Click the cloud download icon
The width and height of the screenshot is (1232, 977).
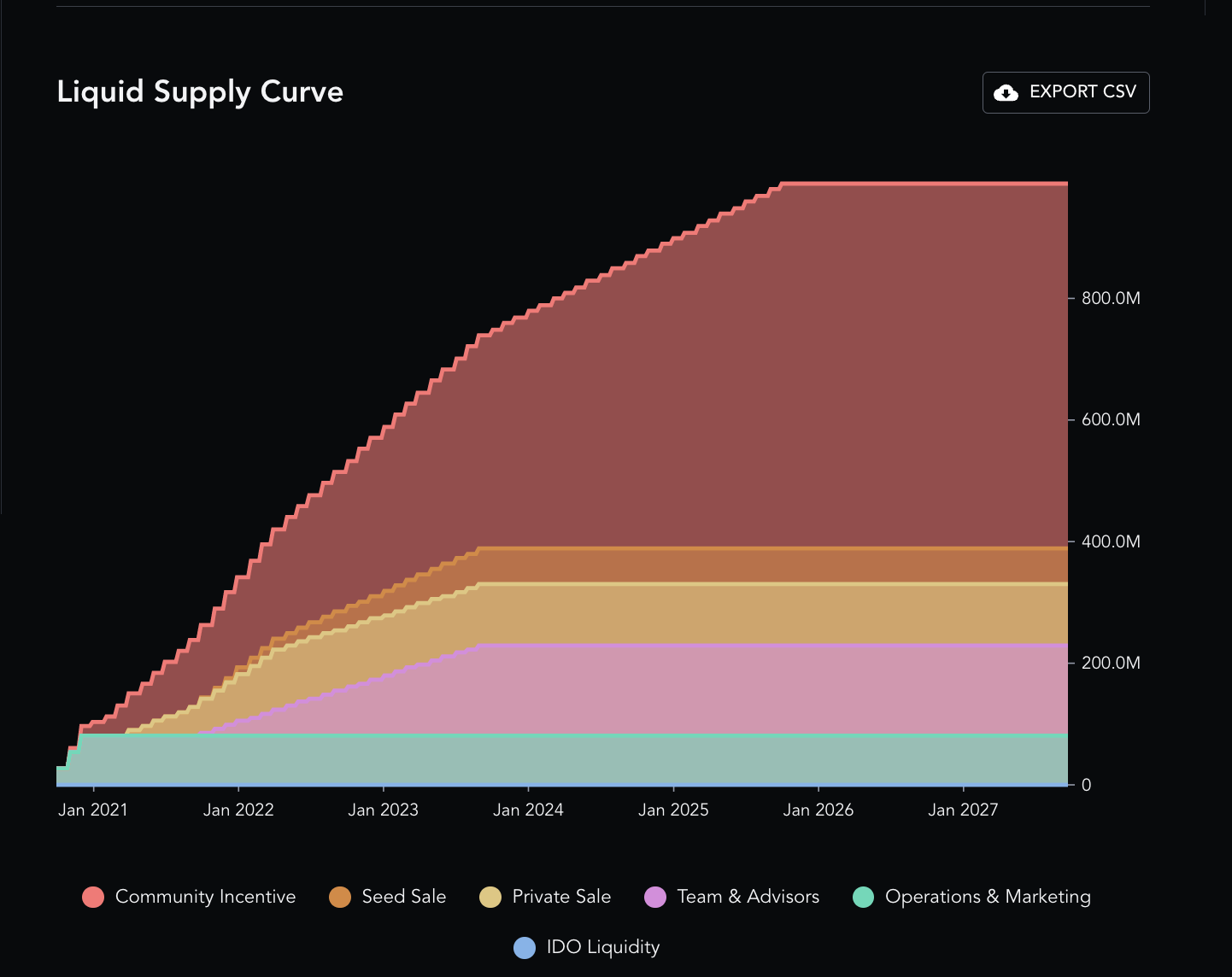(x=1006, y=92)
